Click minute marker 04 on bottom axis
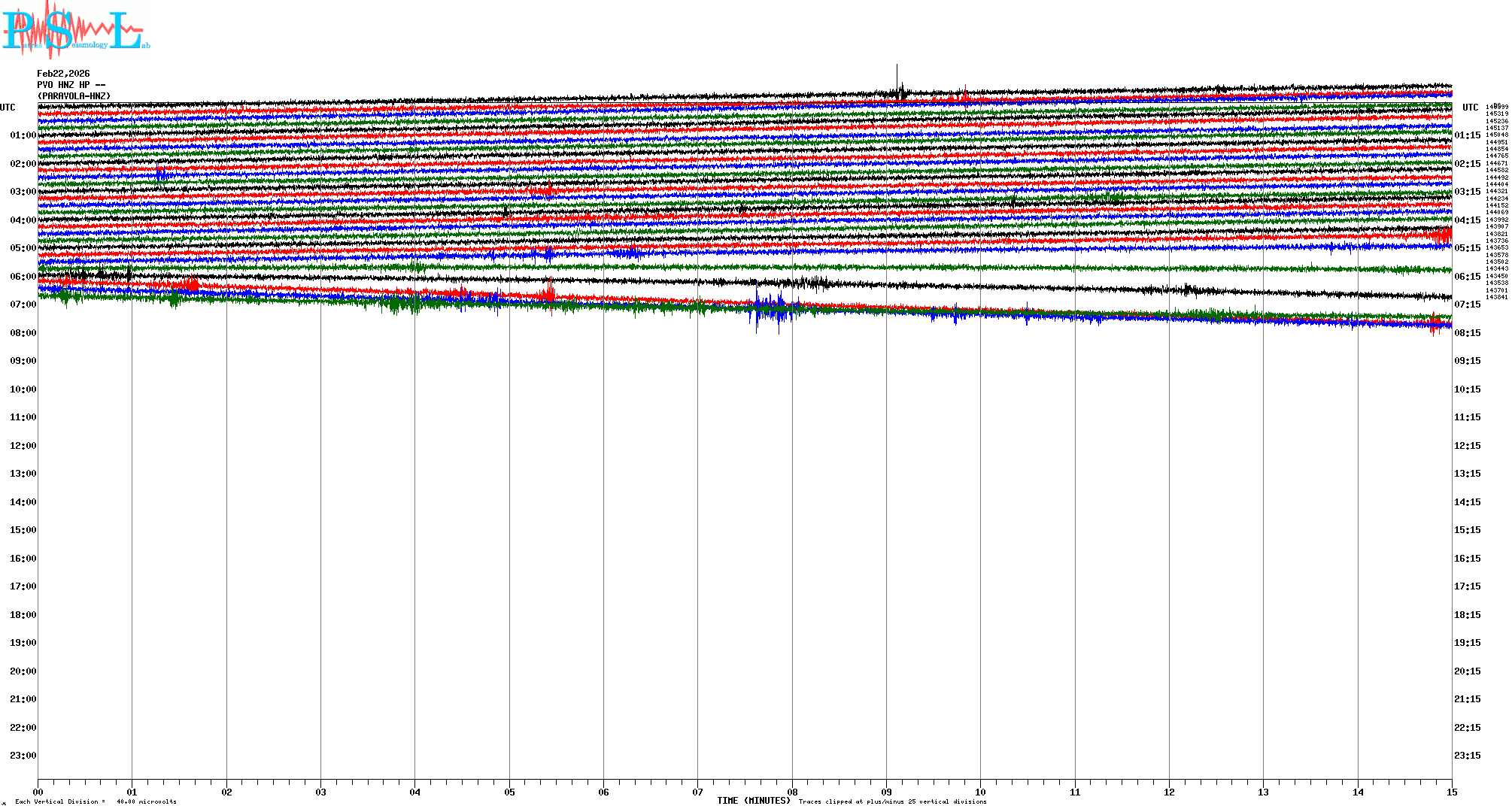The image size is (1512, 812). pos(415,792)
